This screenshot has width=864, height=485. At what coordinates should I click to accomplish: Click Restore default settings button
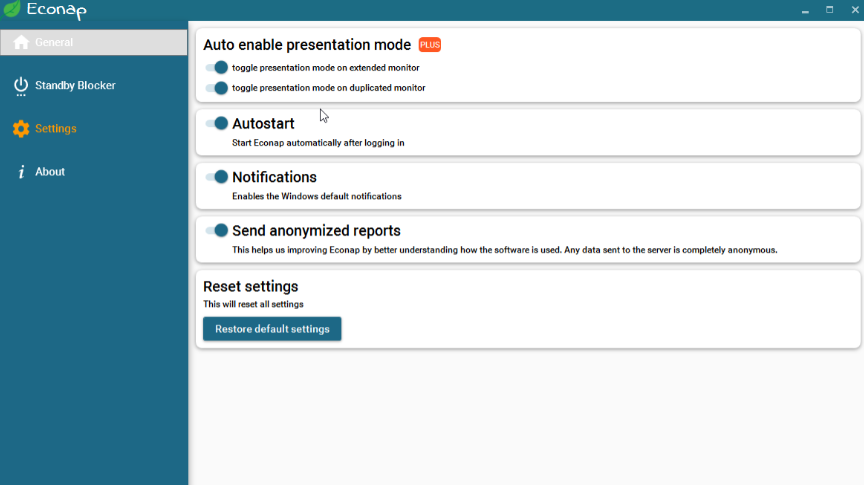click(x=272, y=329)
